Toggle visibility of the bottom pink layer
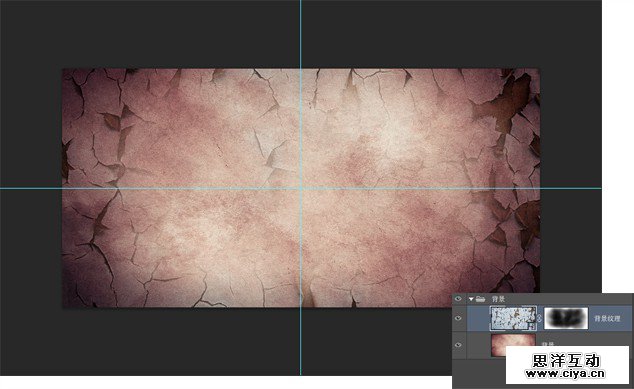The height and width of the screenshot is (389, 634). tap(458, 345)
